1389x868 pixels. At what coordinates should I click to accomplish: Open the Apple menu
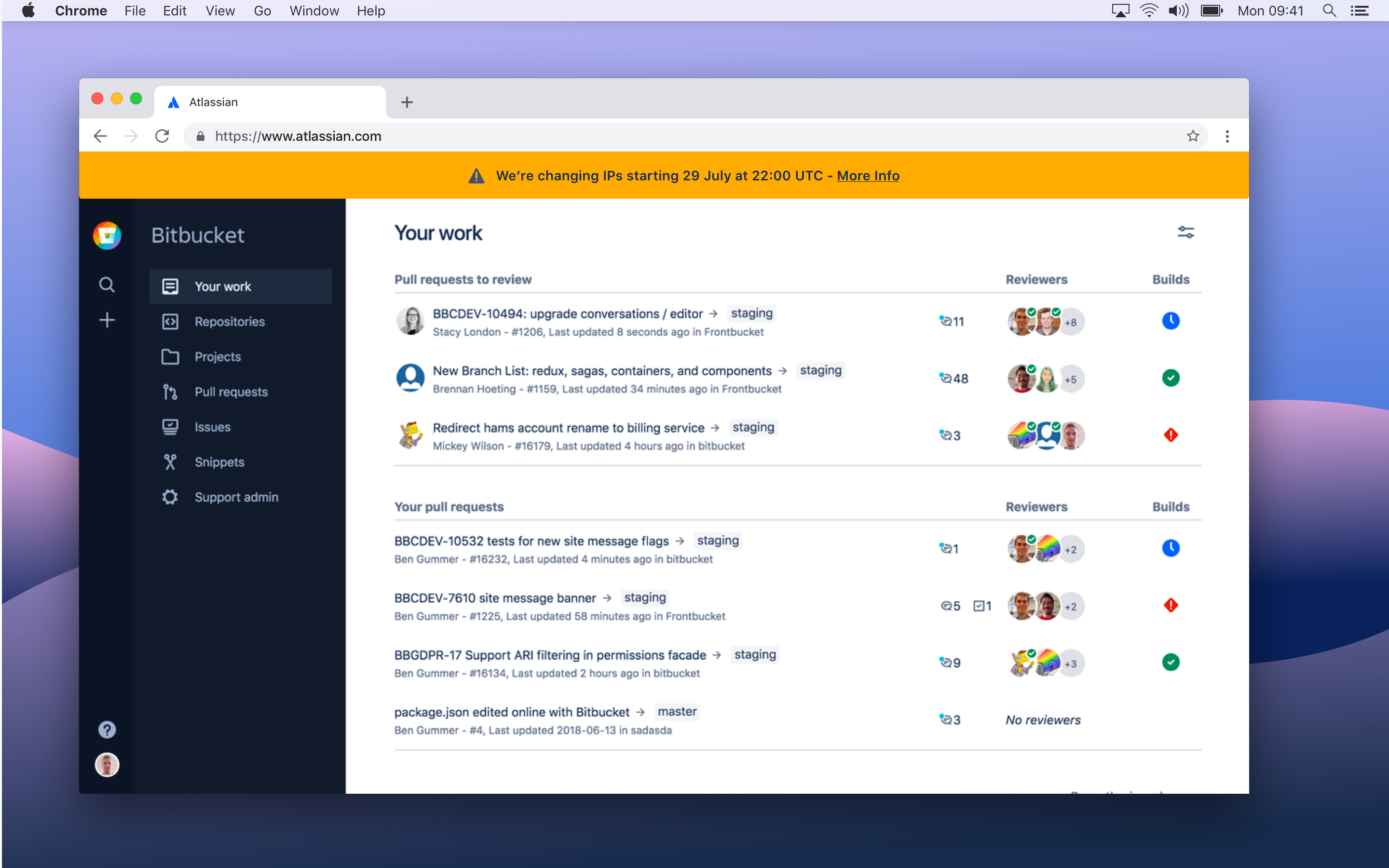click(29, 10)
